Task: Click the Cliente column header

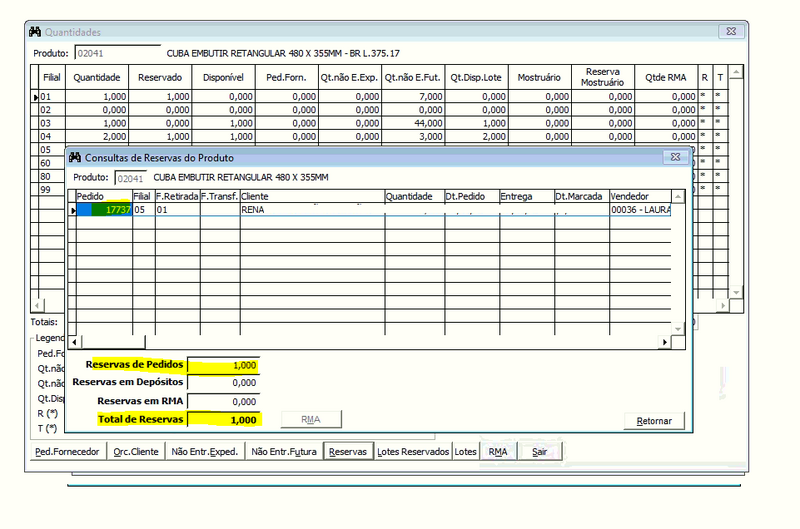Action: 312,196
